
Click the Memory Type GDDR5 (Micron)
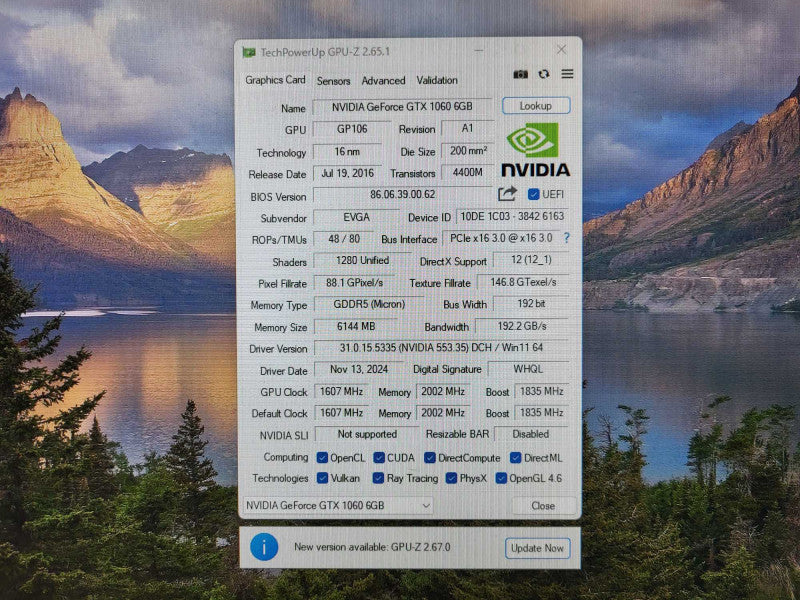point(369,305)
